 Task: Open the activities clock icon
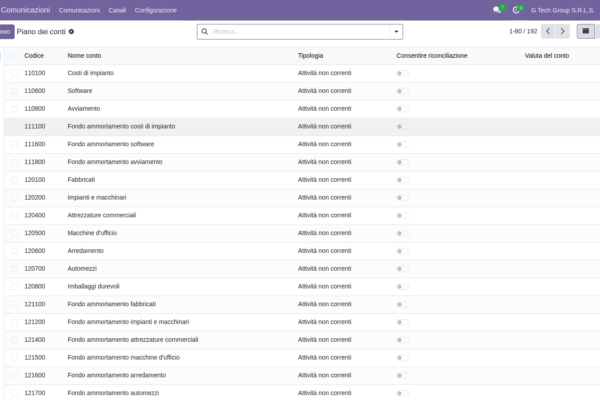(517, 10)
